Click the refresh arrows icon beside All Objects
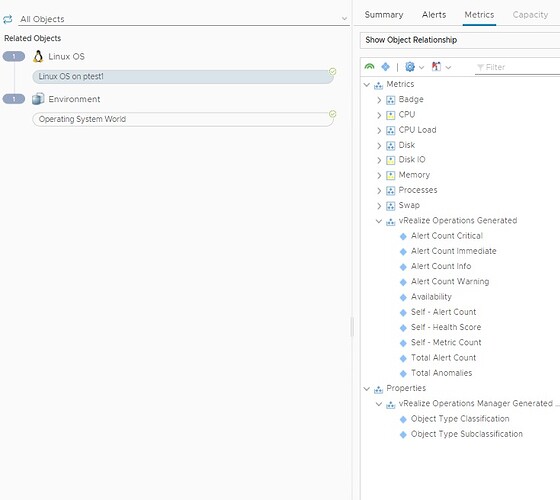560x500 pixels. coord(8,19)
